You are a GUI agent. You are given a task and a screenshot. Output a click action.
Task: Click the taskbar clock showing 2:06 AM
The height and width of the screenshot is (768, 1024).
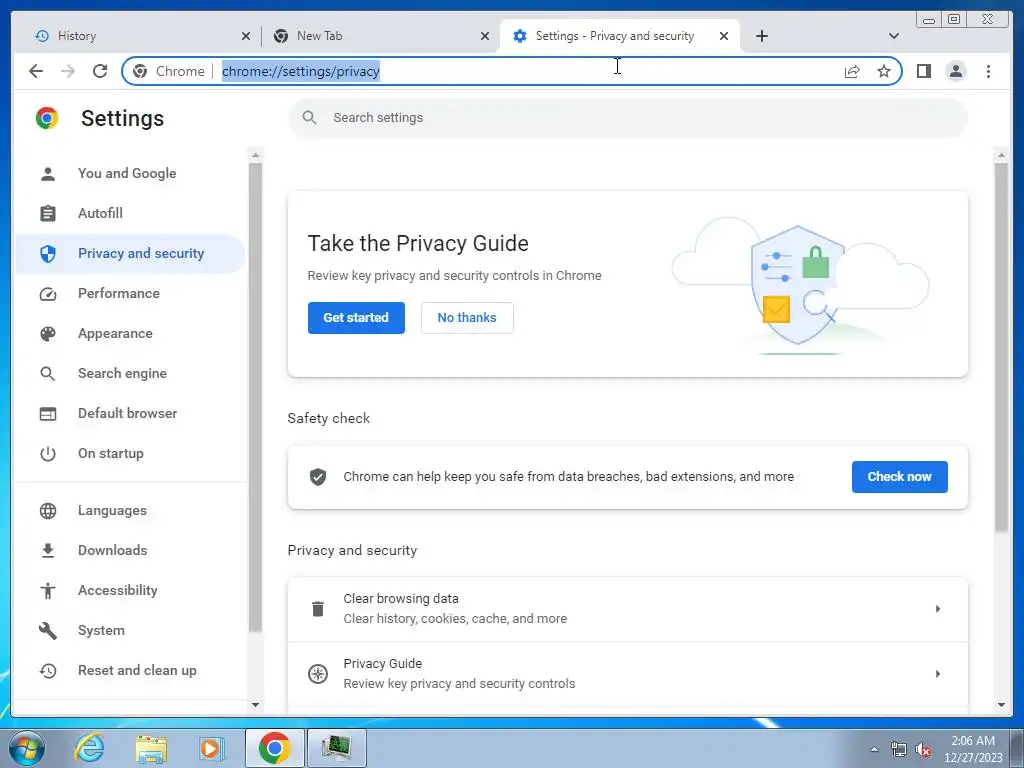pyautogui.click(x=972, y=749)
